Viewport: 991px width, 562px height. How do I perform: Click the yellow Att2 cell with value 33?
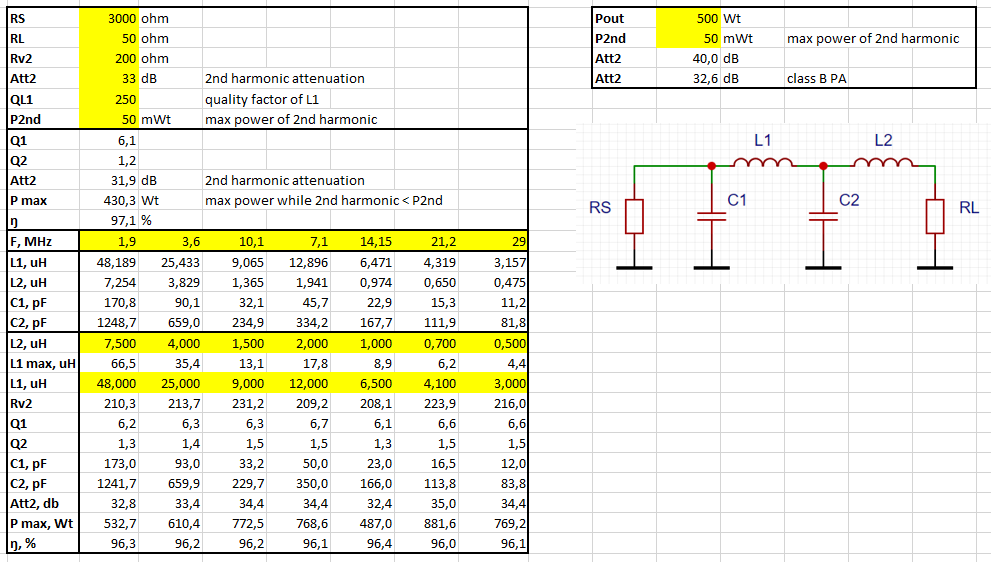[107, 79]
